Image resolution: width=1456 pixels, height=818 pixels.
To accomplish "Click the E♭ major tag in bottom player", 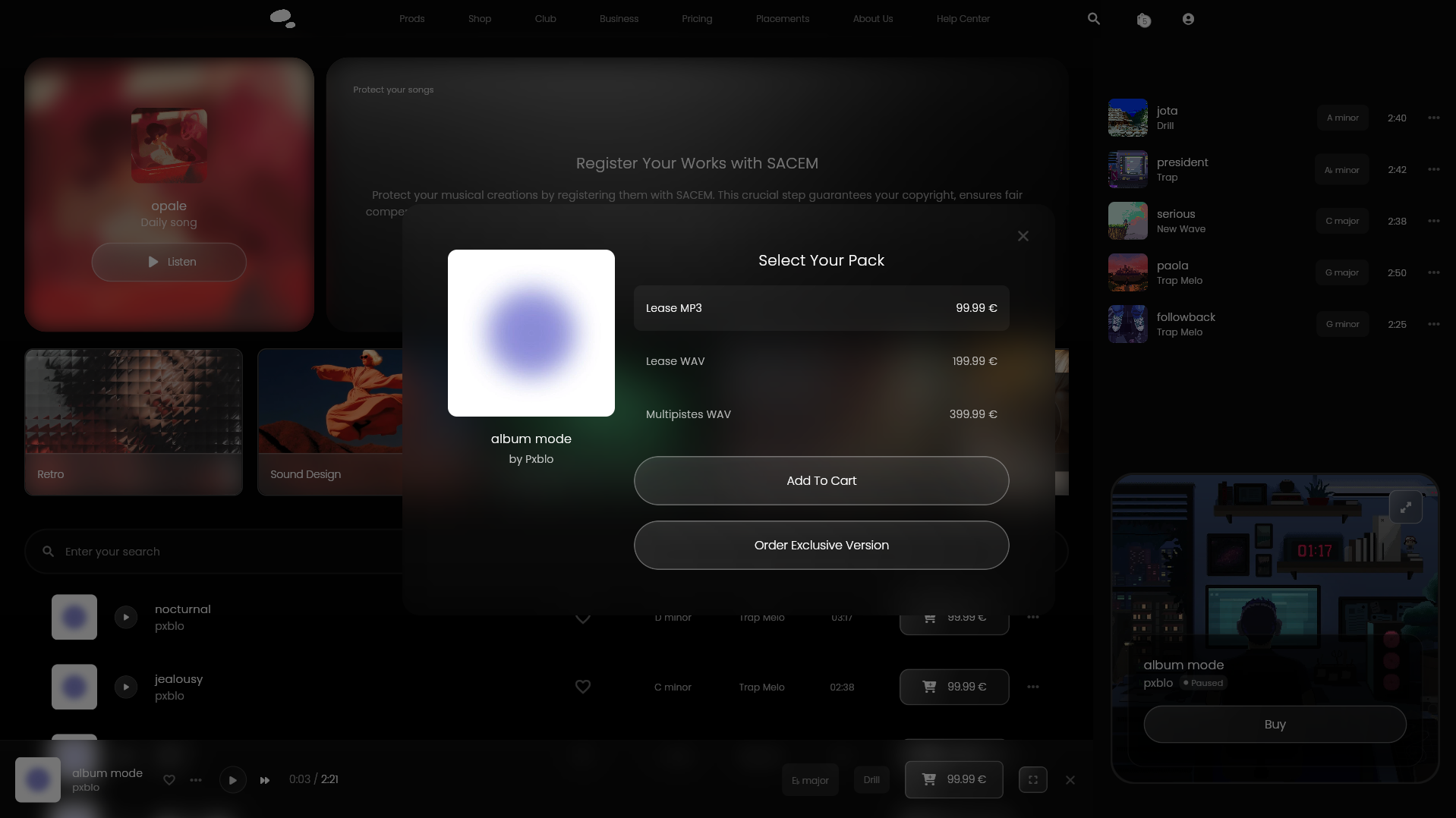I will coord(810,780).
